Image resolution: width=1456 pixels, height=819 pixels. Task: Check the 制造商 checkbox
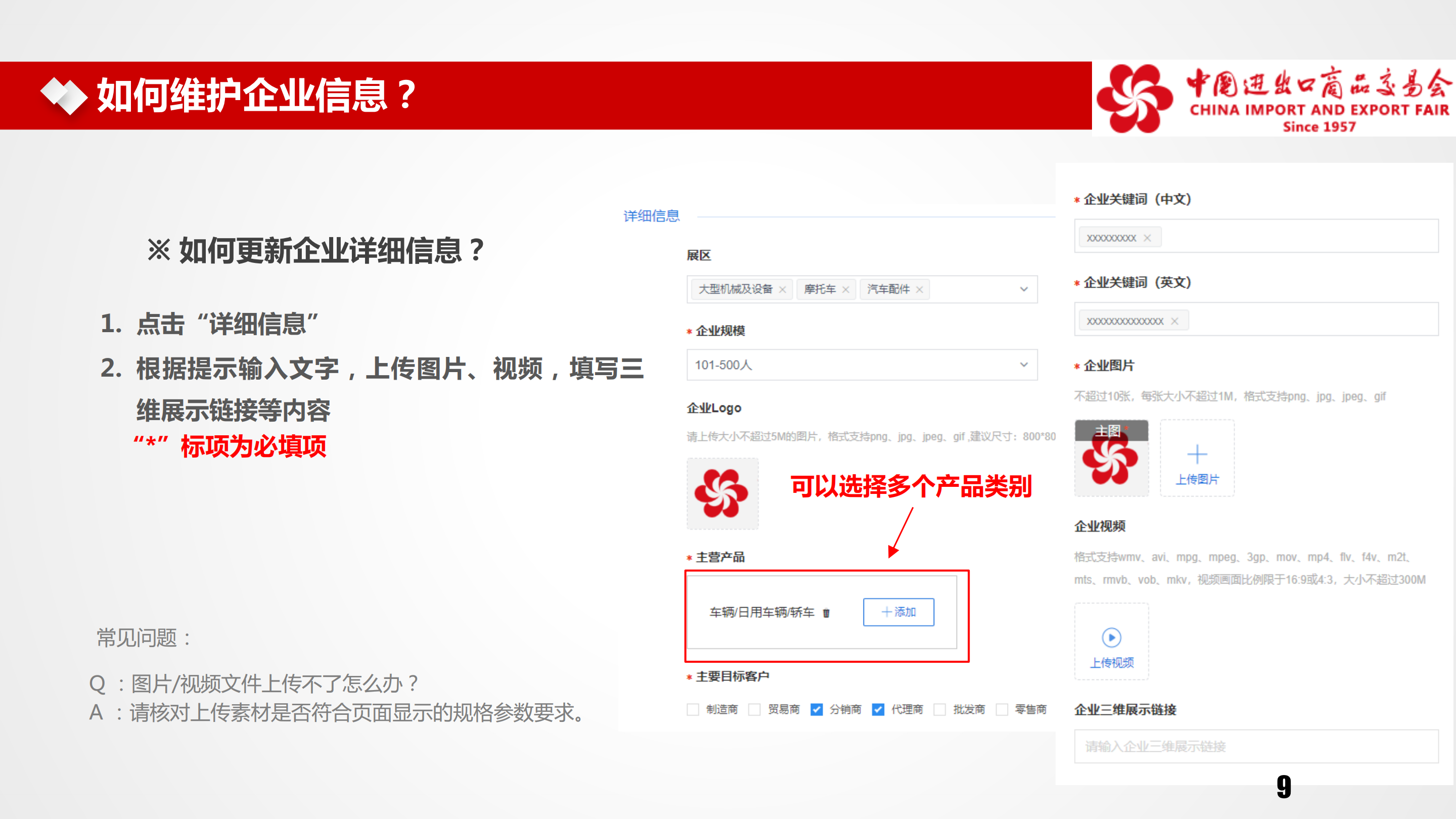(693, 709)
